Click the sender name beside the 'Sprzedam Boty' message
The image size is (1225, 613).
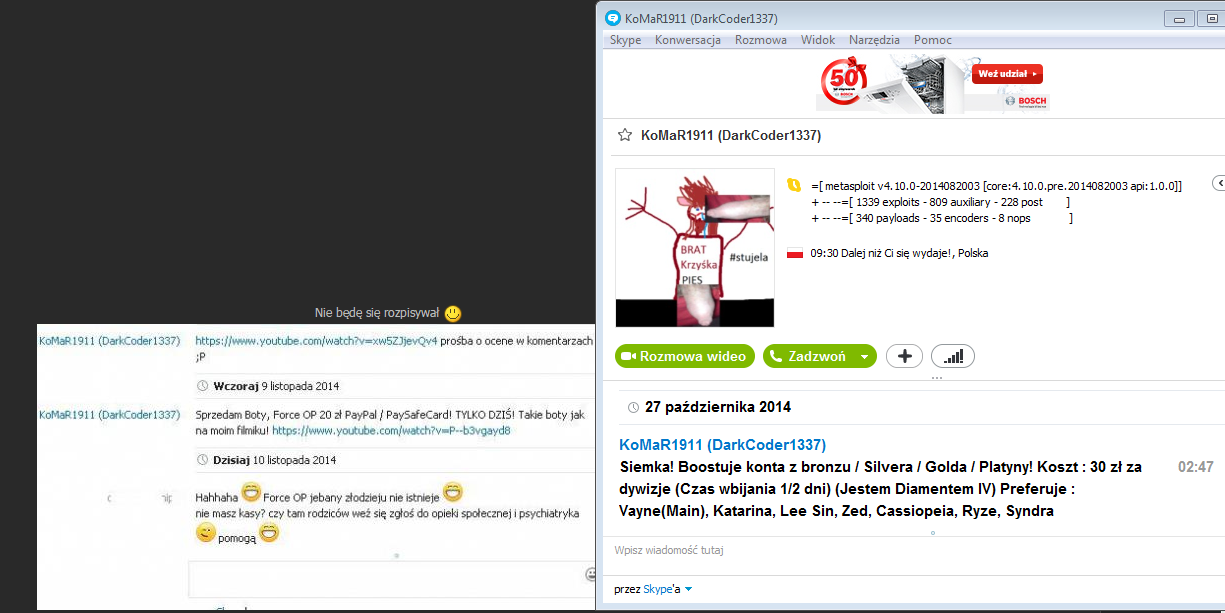coord(110,414)
